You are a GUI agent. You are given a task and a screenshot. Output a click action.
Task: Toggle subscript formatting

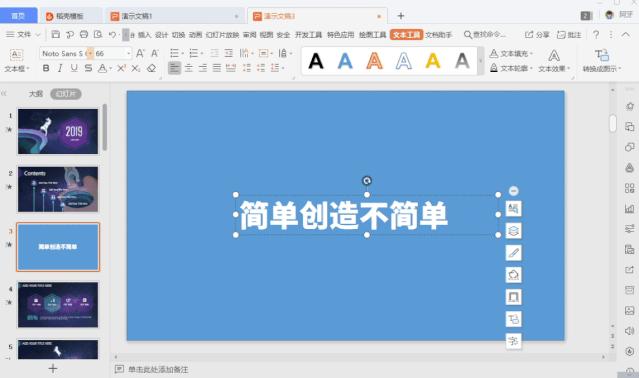tap(136, 68)
